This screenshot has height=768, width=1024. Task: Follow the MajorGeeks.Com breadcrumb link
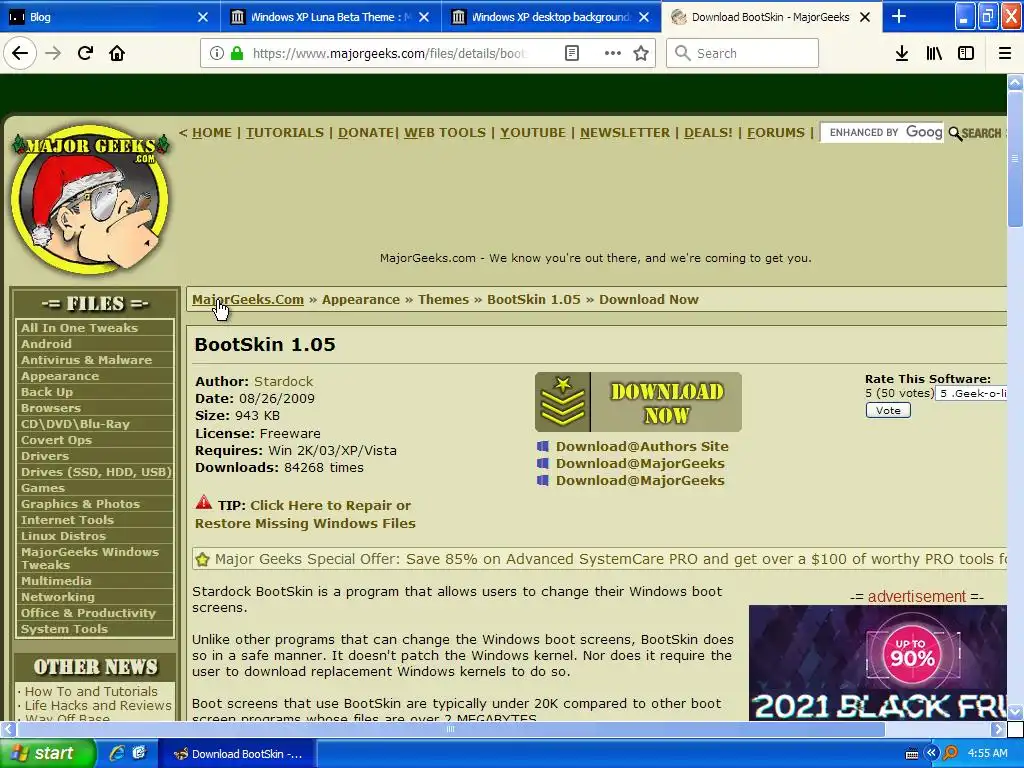[248, 300]
